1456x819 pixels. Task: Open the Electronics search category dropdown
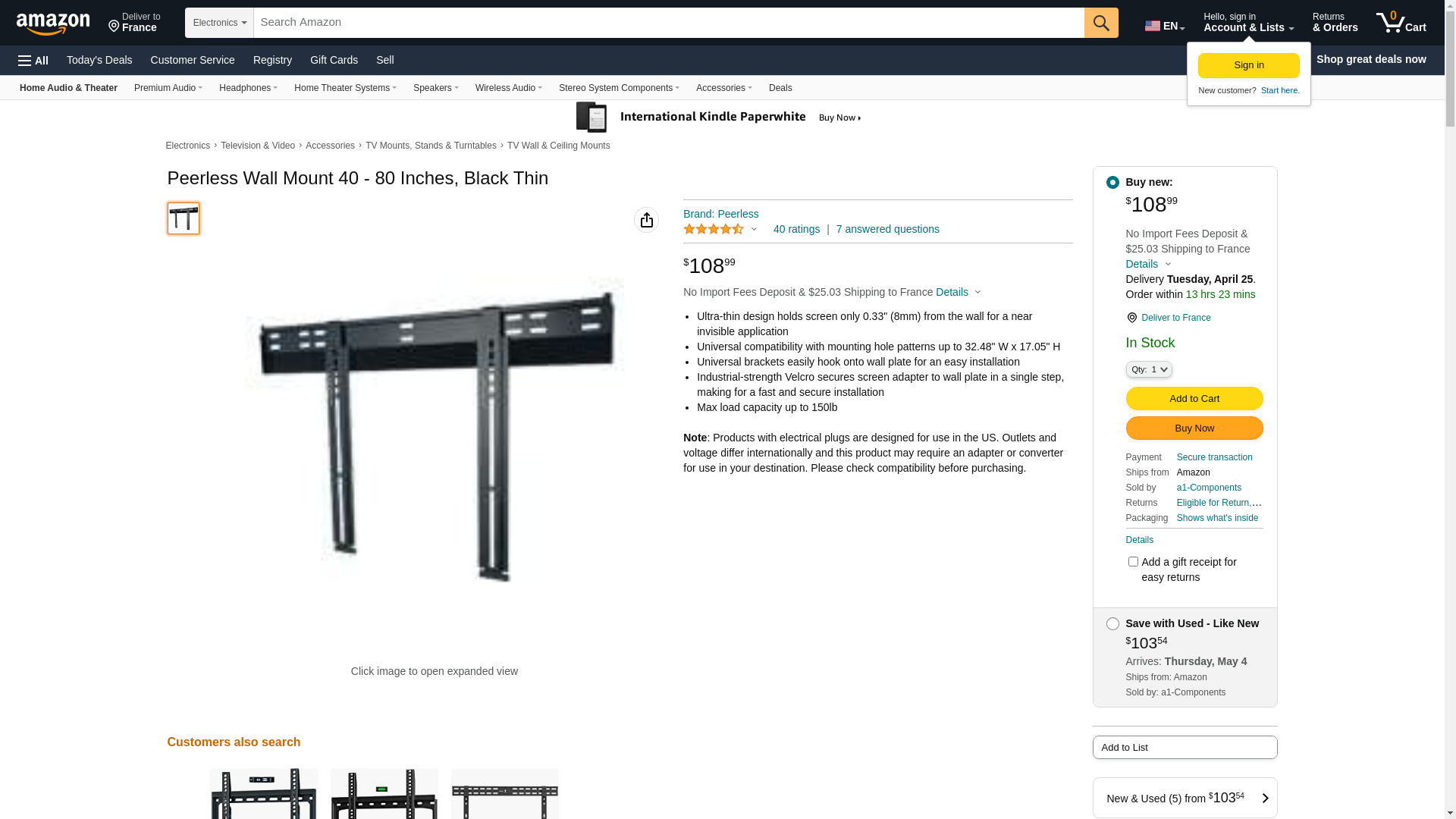pos(219,23)
